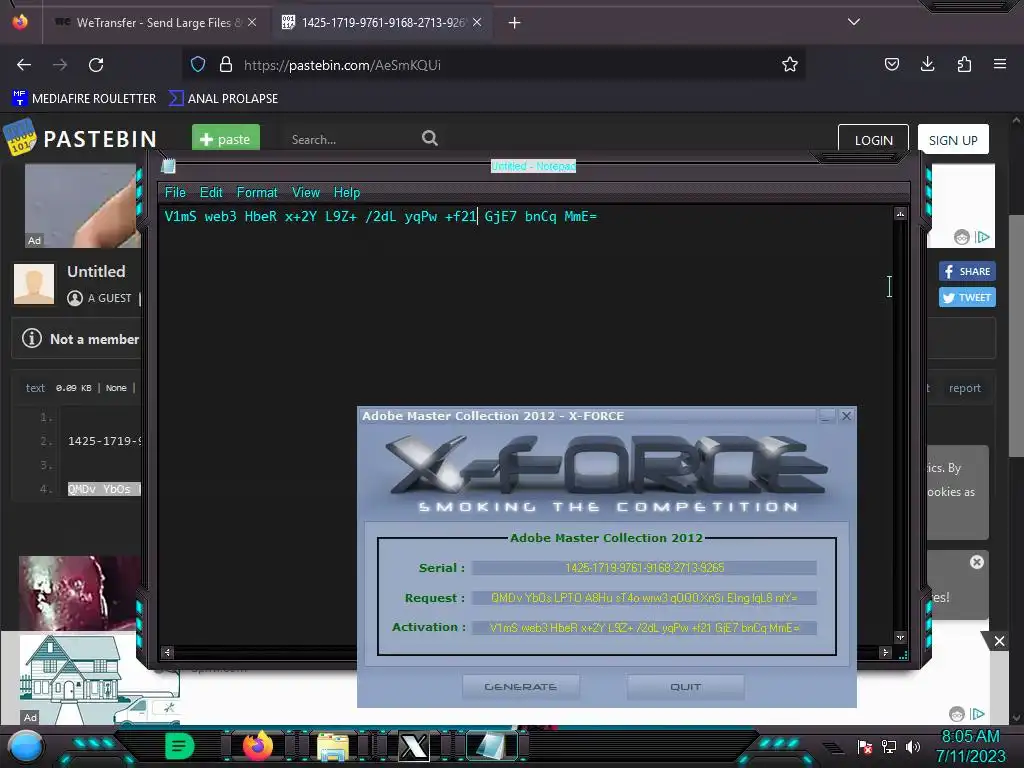The width and height of the screenshot is (1024, 768).
Task: Click the SIGN UP button on Pastebin
Action: (953, 140)
